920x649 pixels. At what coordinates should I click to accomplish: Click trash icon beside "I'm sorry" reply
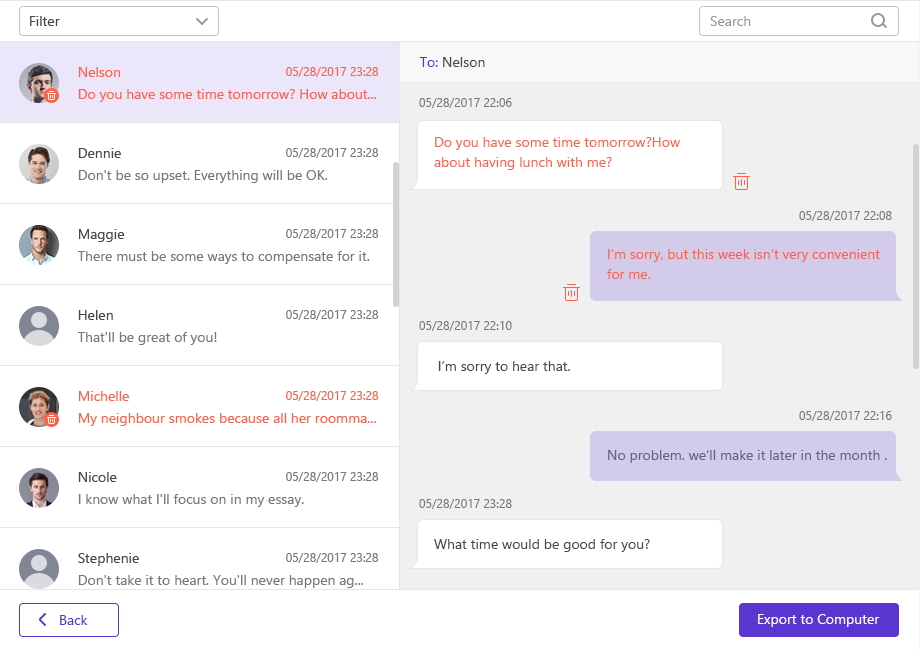click(571, 292)
